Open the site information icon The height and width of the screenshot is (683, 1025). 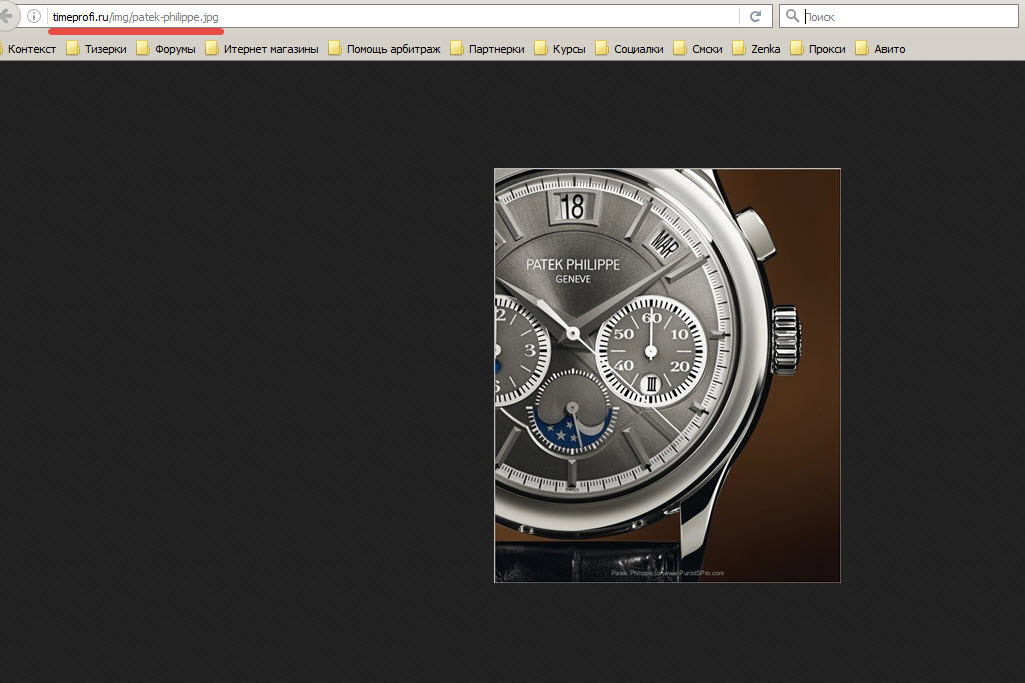pyautogui.click(x=34, y=16)
